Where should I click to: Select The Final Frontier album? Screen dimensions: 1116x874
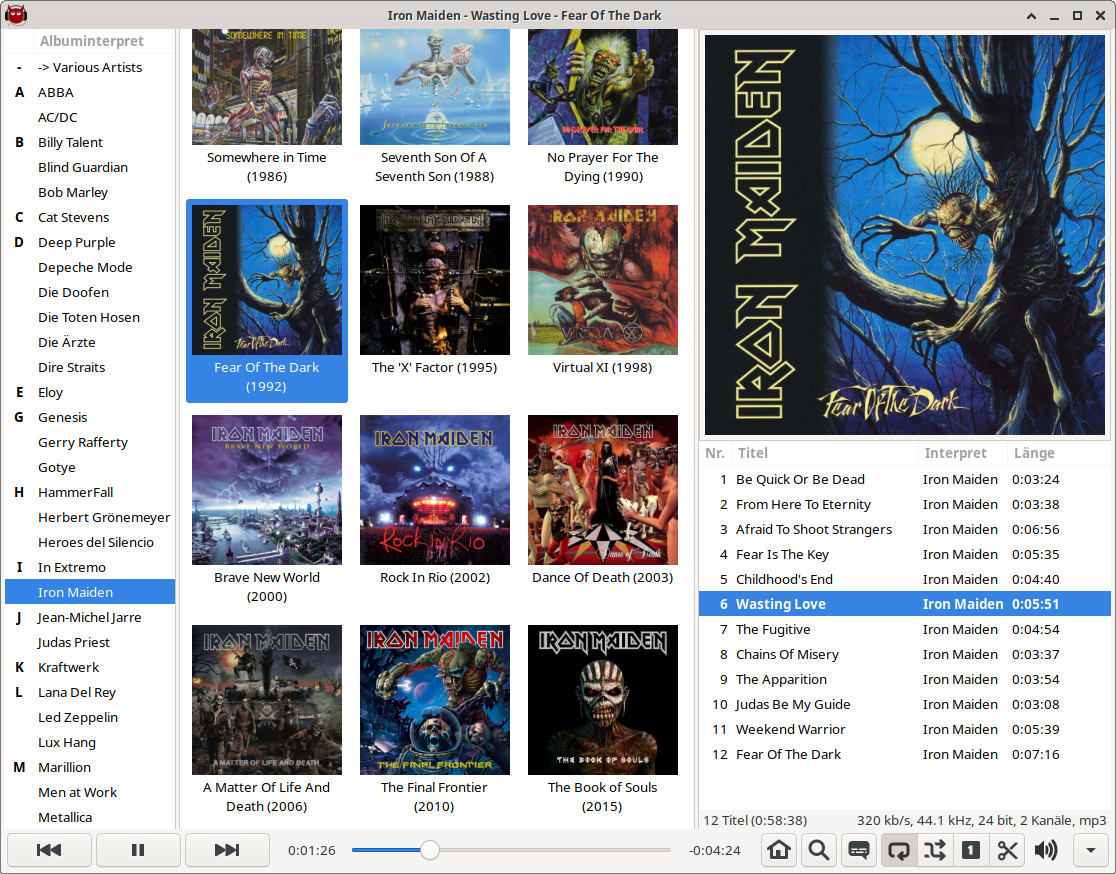coord(435,720)
